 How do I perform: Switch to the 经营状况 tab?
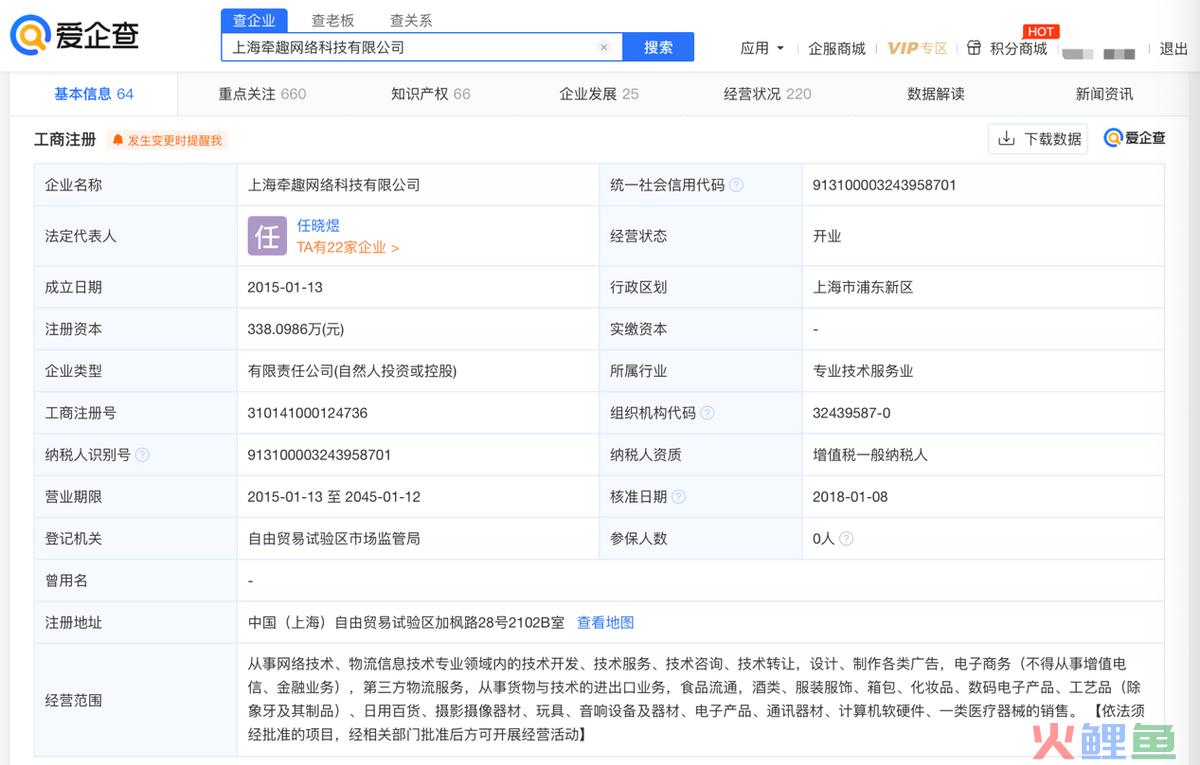point(767,94)
